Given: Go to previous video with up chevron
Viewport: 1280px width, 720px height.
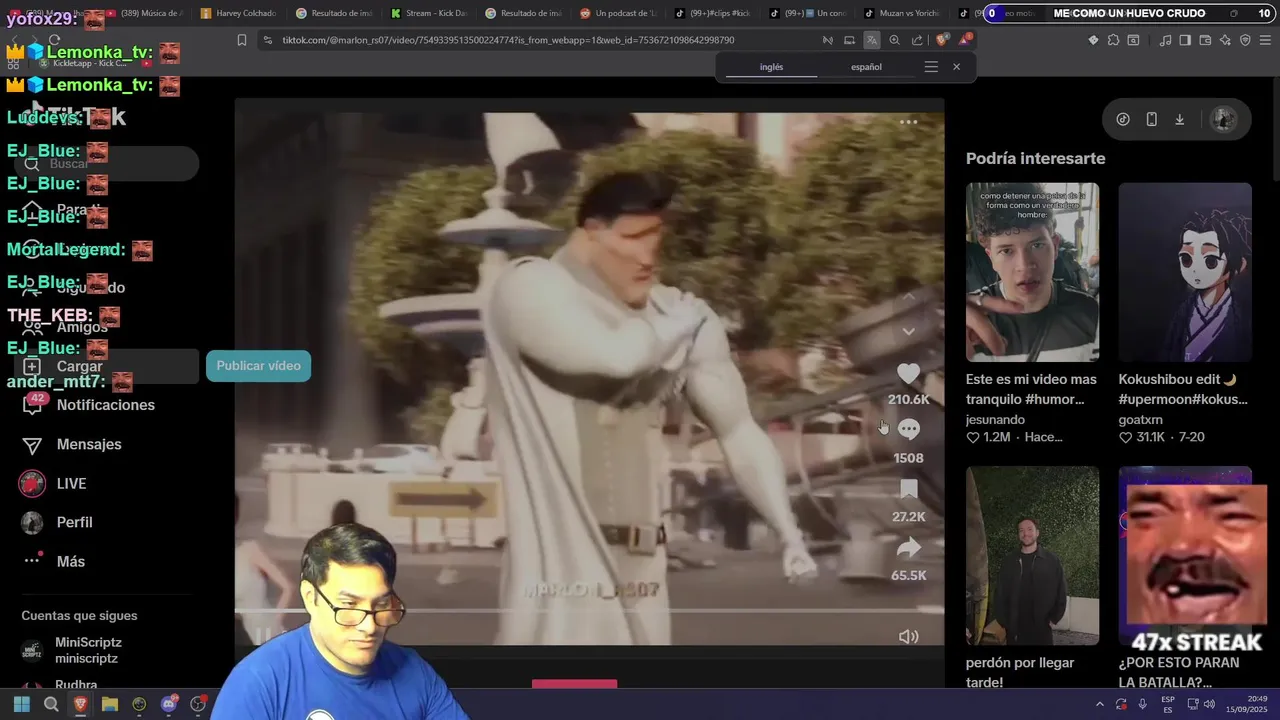Looking at the screenshot, I should point(908,297).
